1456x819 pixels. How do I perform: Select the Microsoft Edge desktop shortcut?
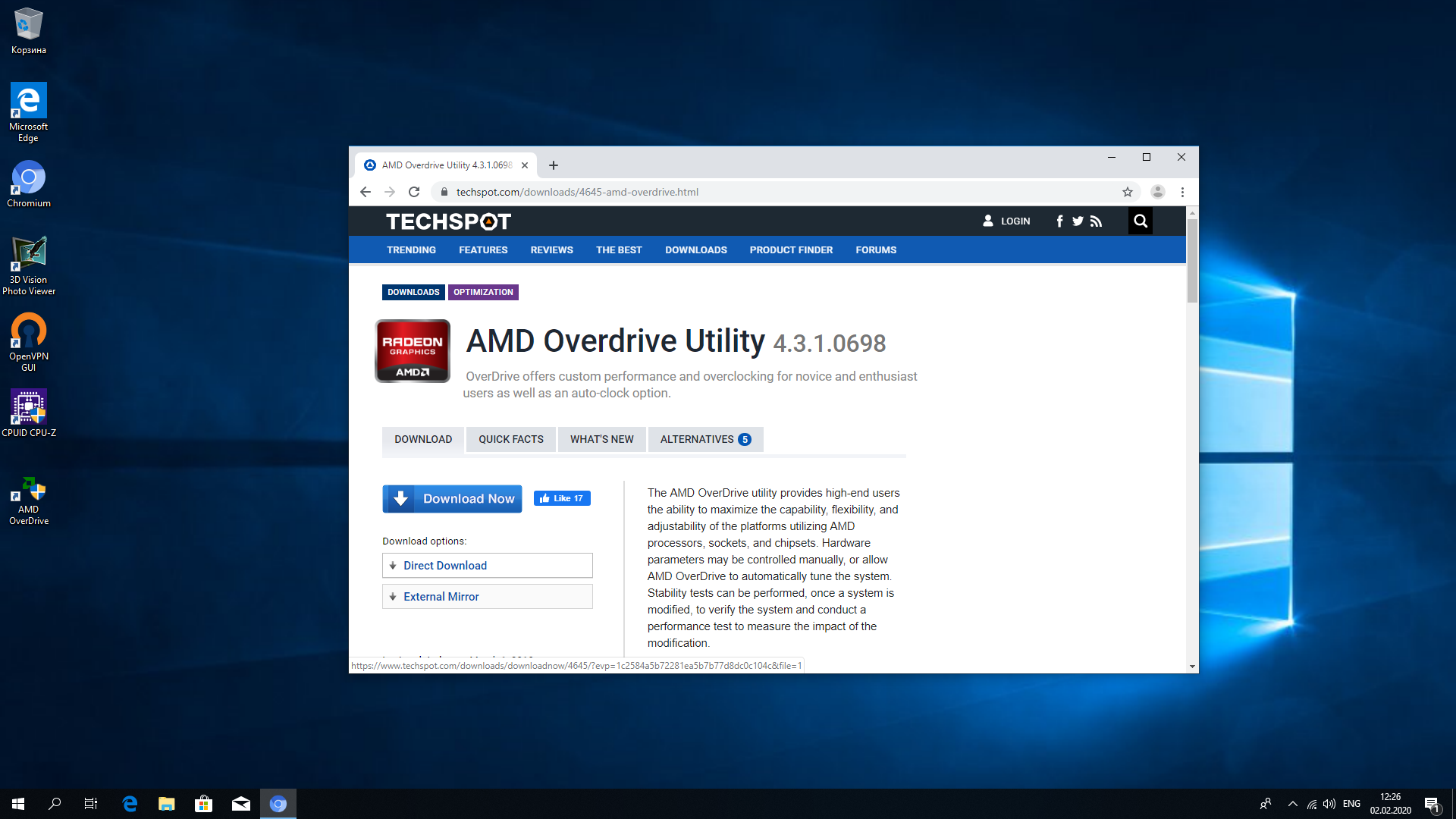pyautogui.click(x=29, y=112)
